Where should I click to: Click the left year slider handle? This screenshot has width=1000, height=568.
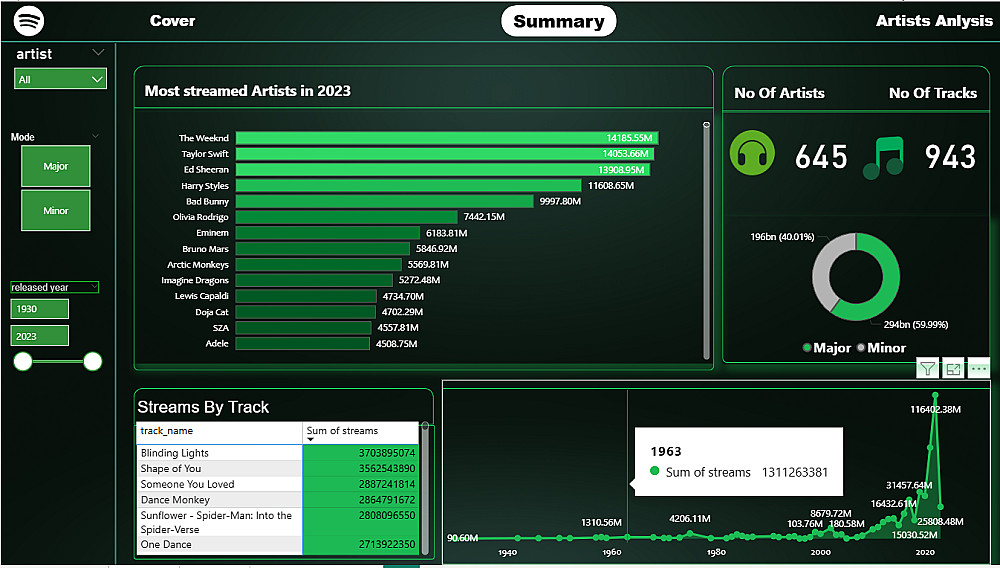coord(23,361)
